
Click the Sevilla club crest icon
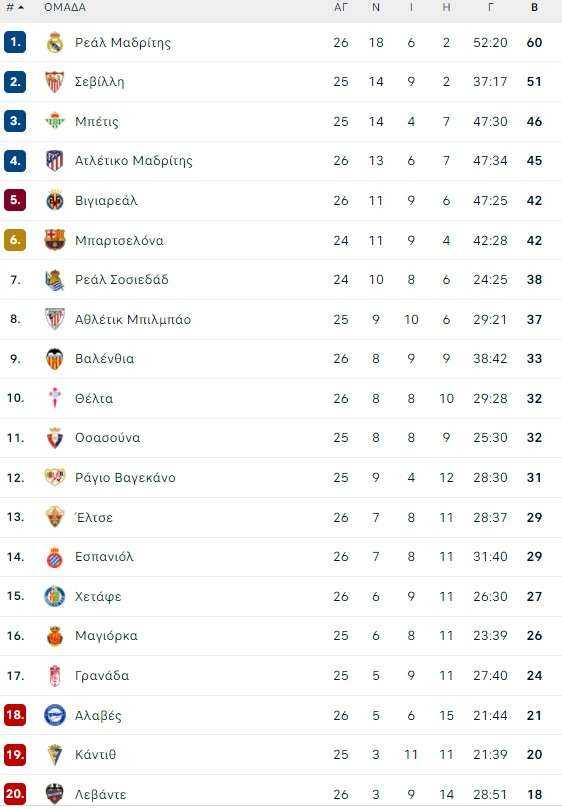[55, 82]
